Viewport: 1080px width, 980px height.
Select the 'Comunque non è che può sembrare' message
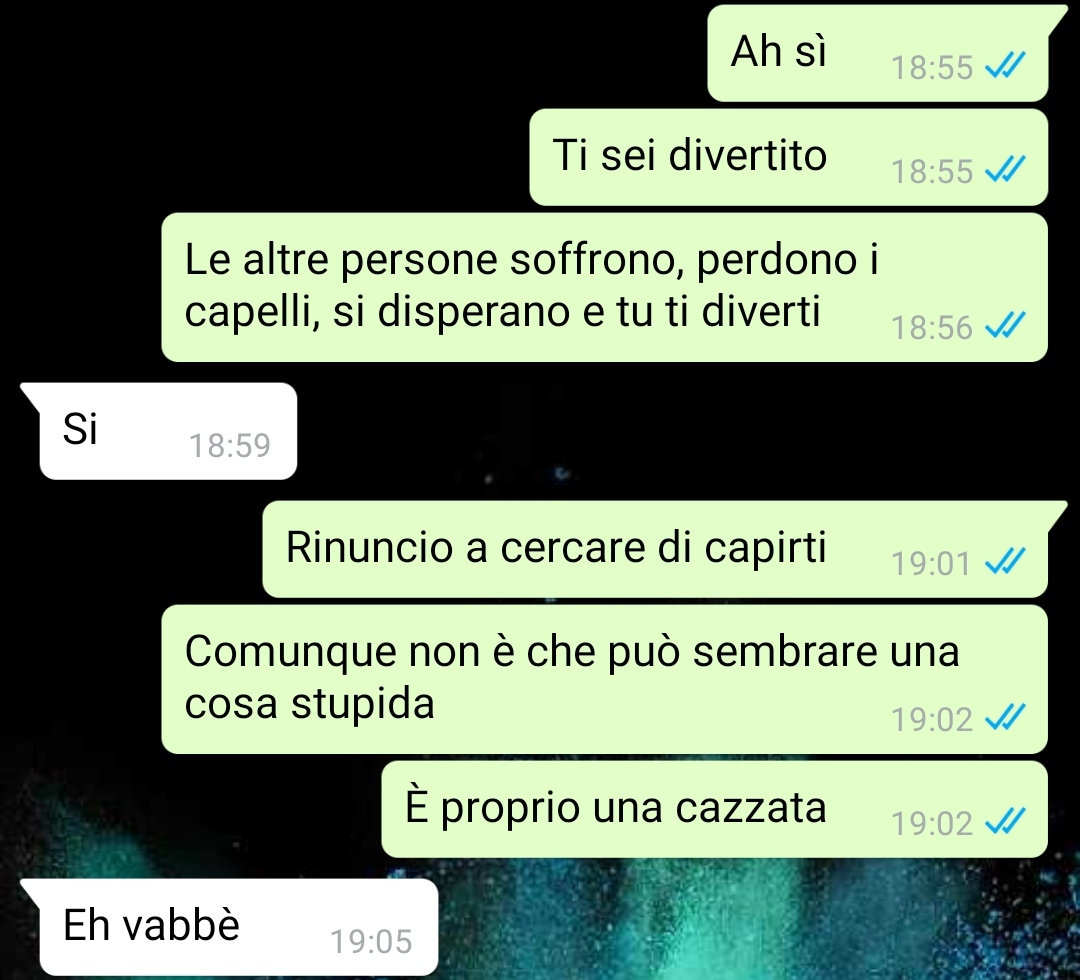[x=604, y=679]
